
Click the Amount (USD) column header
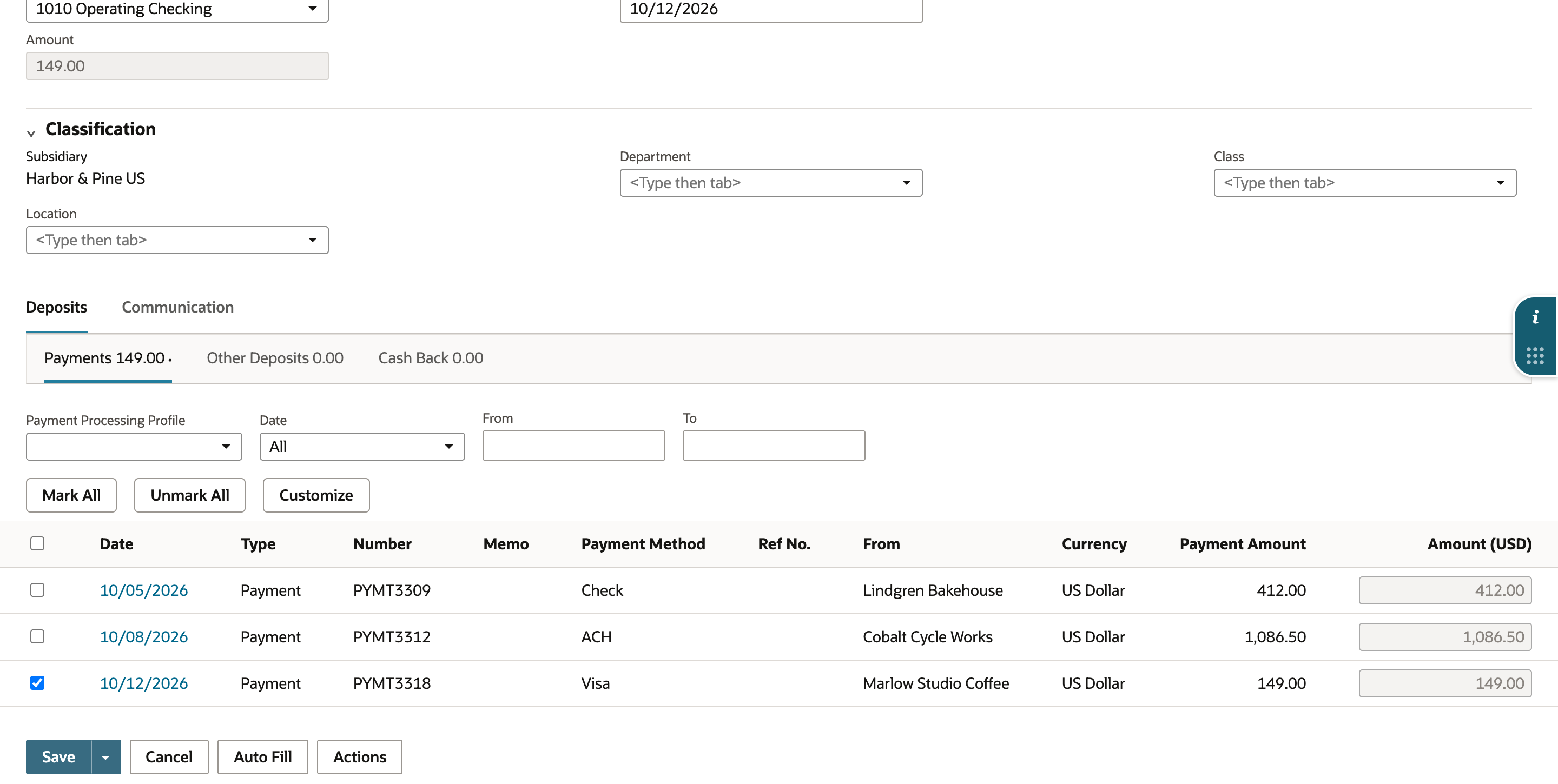1480,543
